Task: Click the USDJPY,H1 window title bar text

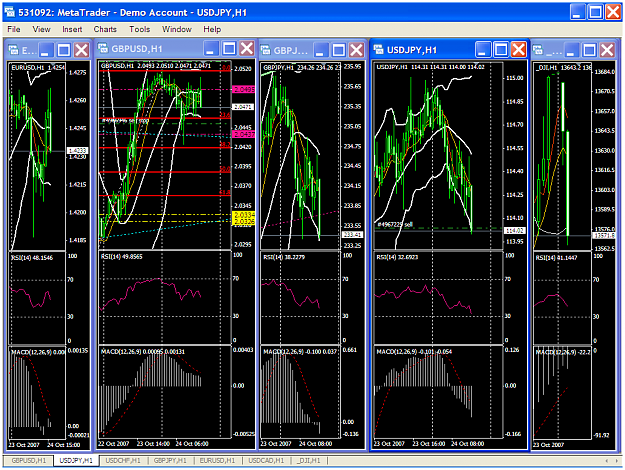Action: 412,50
